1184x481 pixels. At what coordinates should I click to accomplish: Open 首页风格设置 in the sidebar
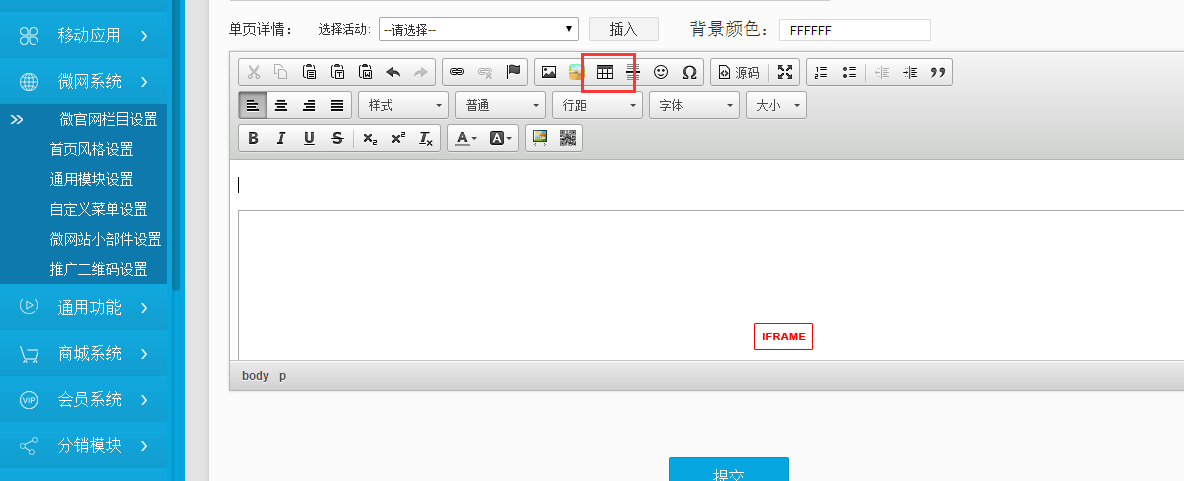91,149
